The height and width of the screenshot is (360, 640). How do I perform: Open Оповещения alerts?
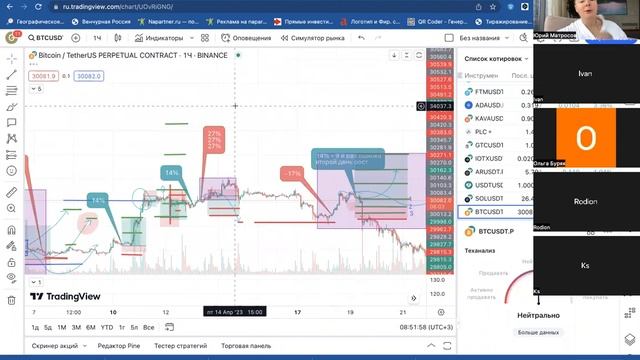(246, 38)
